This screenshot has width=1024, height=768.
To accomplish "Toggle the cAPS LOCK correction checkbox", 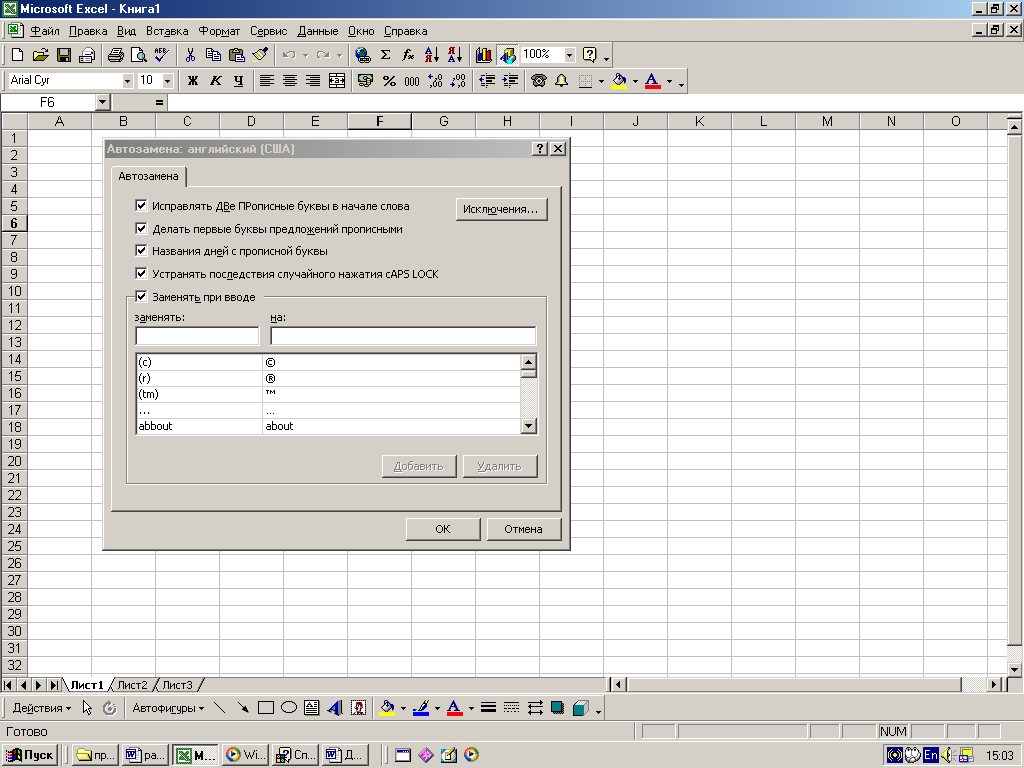I will coord(141,274).
